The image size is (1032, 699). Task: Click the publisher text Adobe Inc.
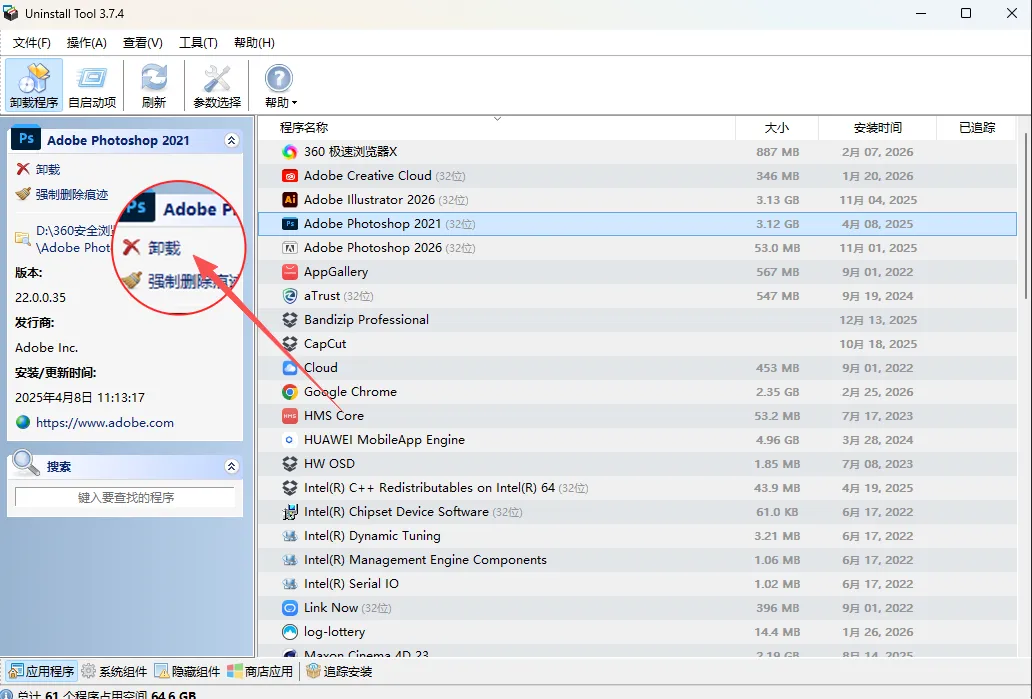pyautogui.click(x=46, y=348)
